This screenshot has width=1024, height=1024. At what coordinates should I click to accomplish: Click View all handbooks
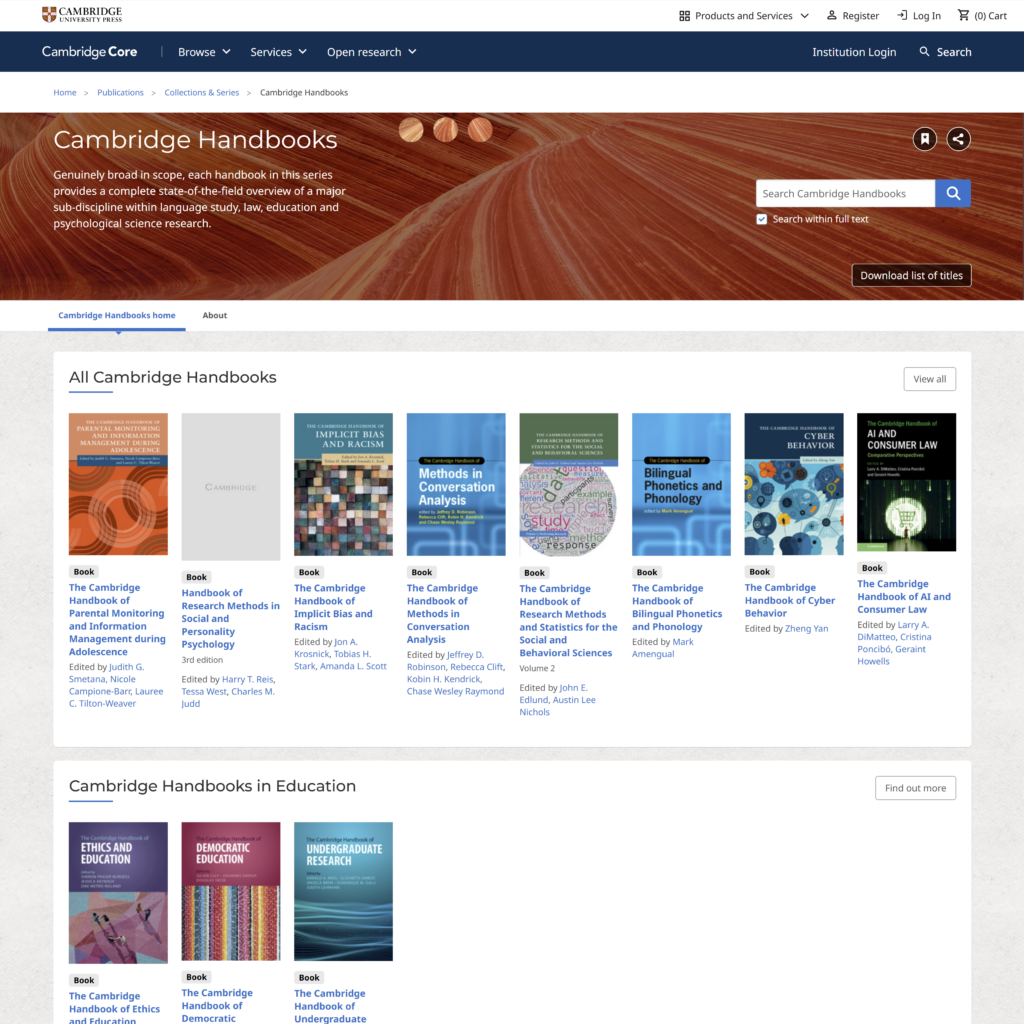929,379
